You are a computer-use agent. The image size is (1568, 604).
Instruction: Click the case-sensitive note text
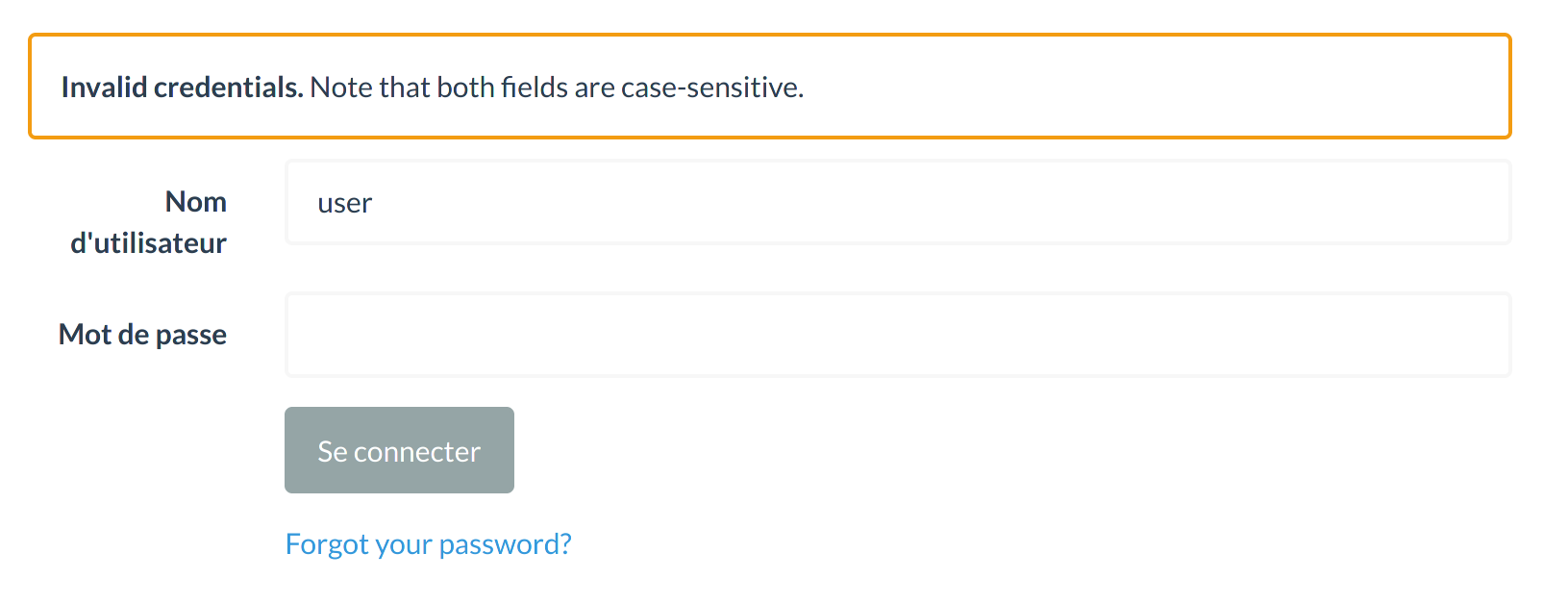558,87
